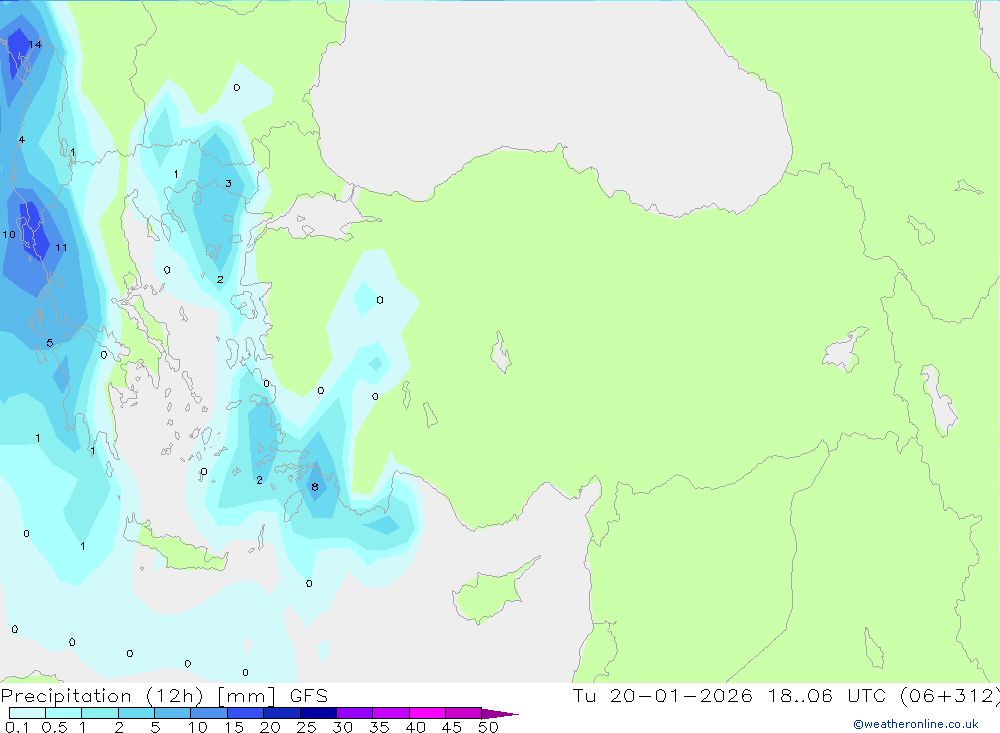Click the '3' precipitation value on map

228,184
